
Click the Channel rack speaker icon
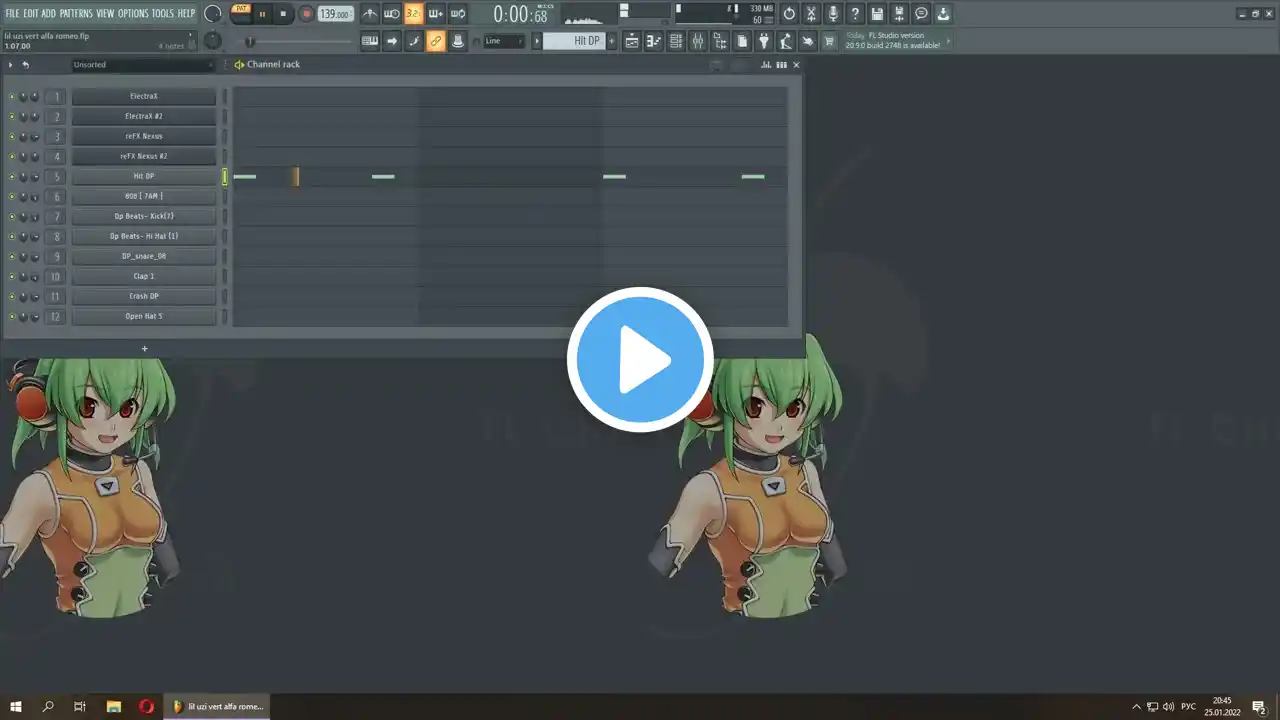point(239,65)
